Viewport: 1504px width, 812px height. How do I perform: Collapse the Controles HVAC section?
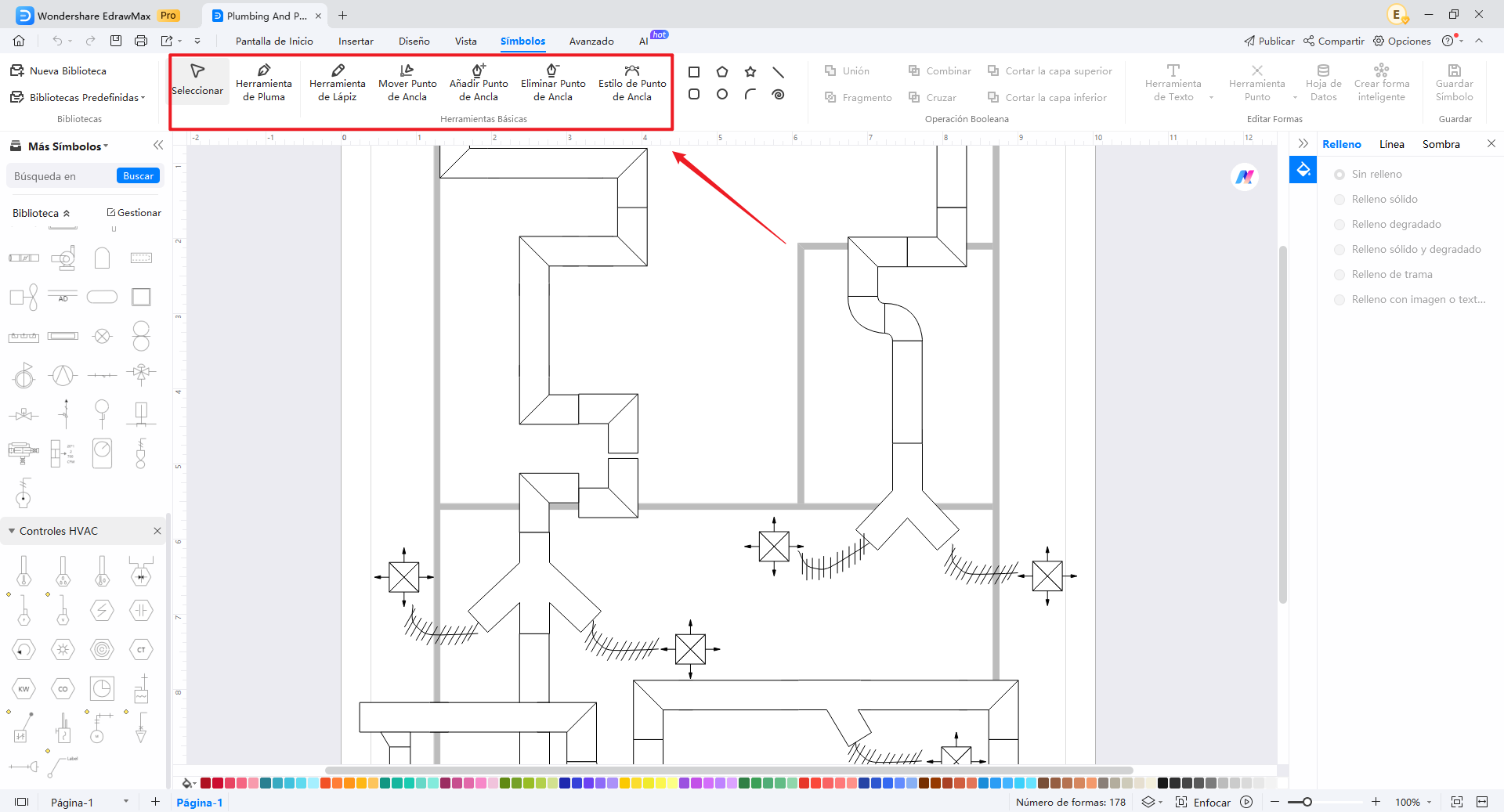click(x=12, y=531)
